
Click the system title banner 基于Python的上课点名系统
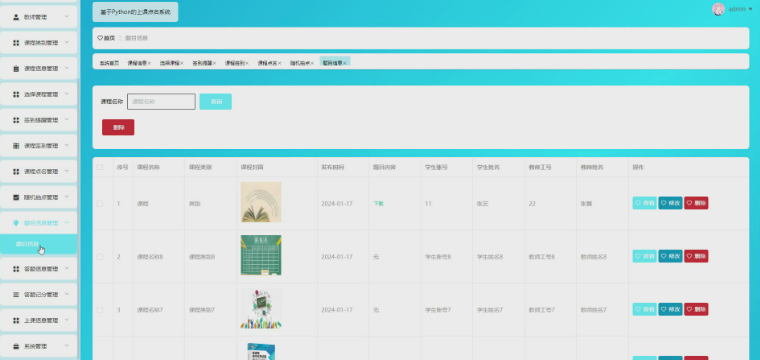(135, 12)
